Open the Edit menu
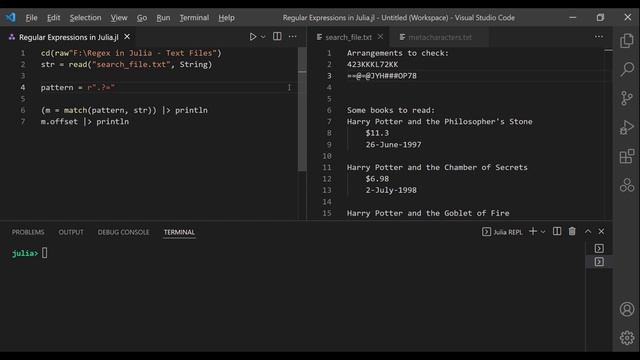The height and width of the screenshot is (360, 640). (53, 18)
